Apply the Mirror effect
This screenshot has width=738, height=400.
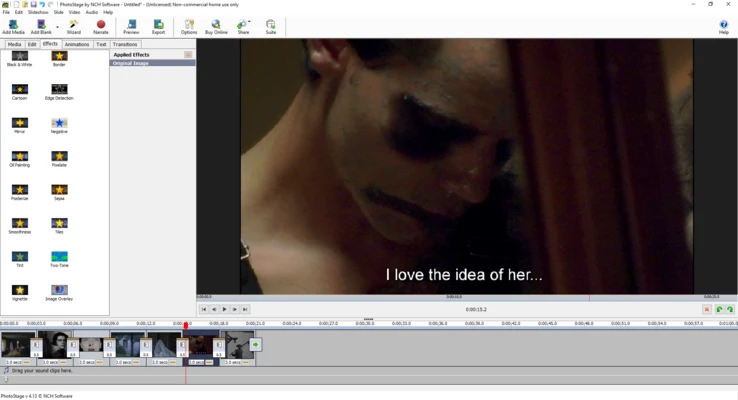(x=19, y=126)
